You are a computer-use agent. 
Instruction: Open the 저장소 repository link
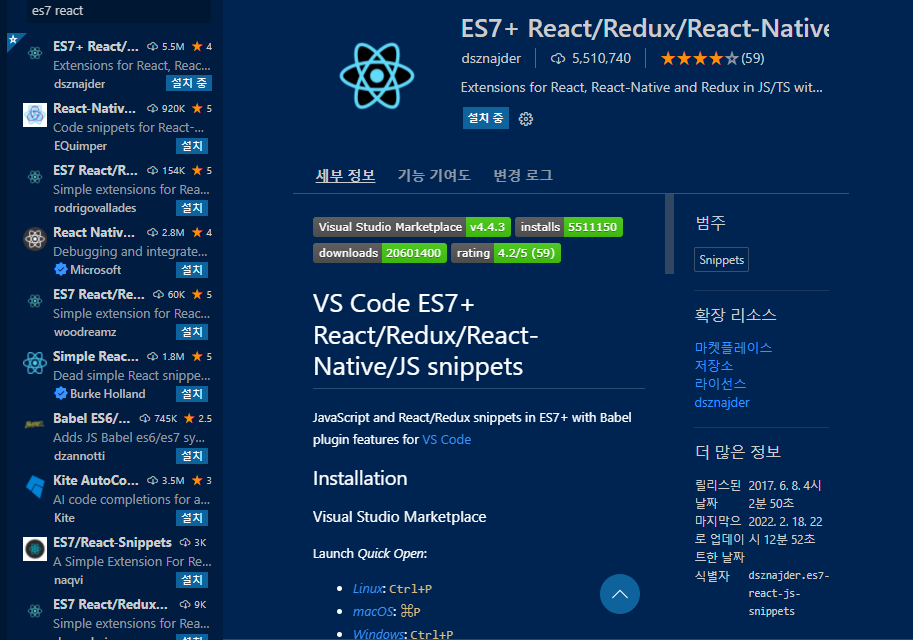coord(714,366)
